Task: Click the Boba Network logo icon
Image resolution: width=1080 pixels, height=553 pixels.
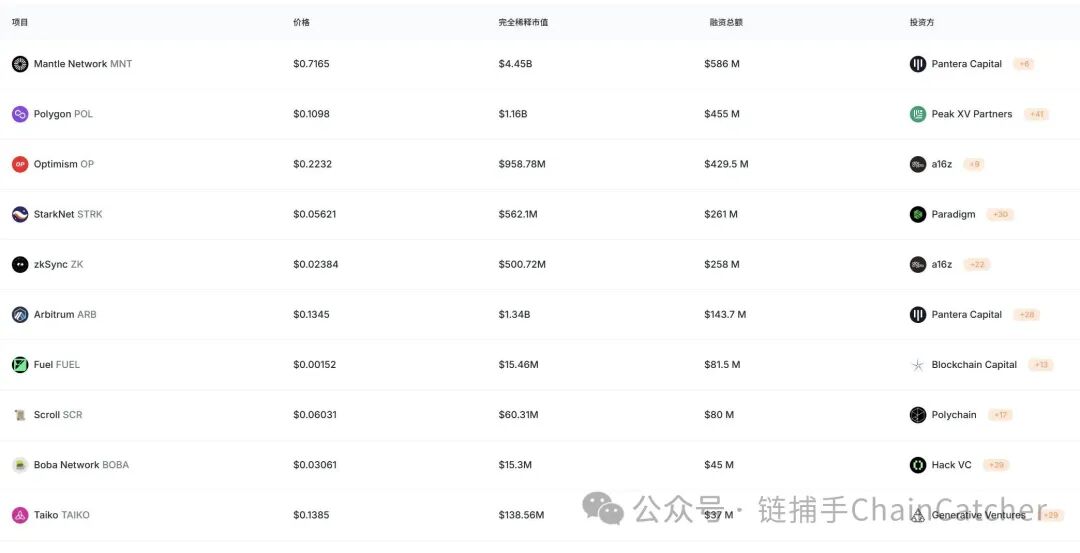Action: pos(20,465)
